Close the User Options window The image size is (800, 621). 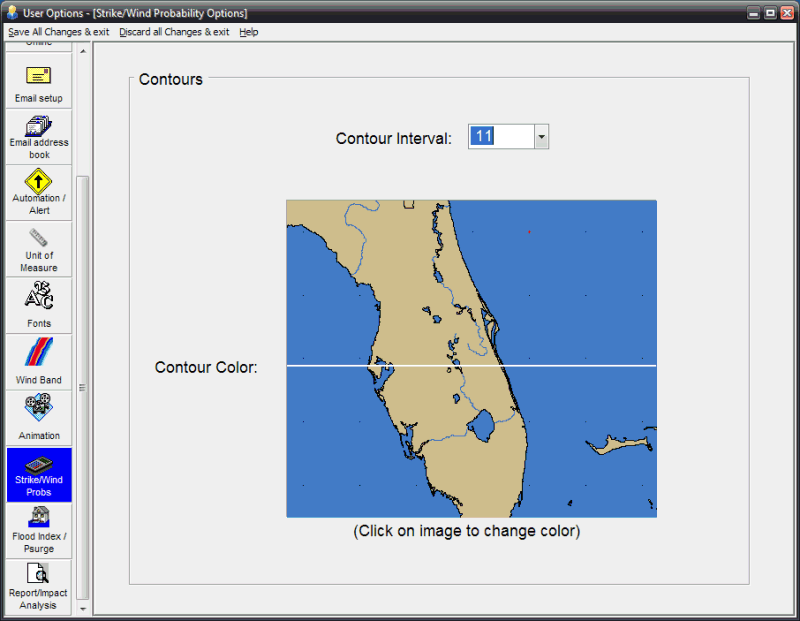[x=787, y=13]
